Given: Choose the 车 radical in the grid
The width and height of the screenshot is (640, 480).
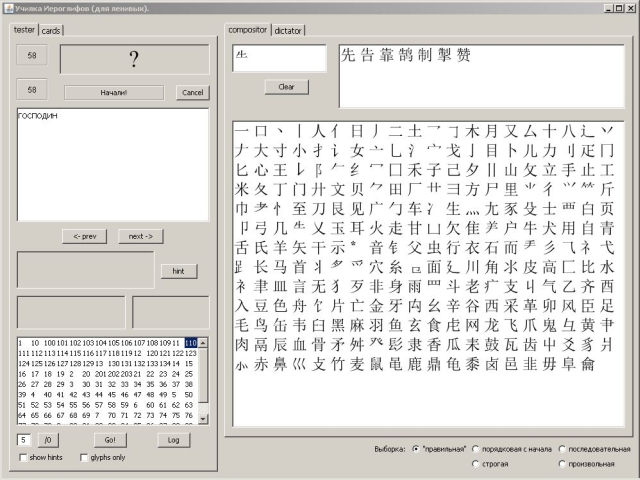Looking at the screenshot, I should click(x=415, y=209).
